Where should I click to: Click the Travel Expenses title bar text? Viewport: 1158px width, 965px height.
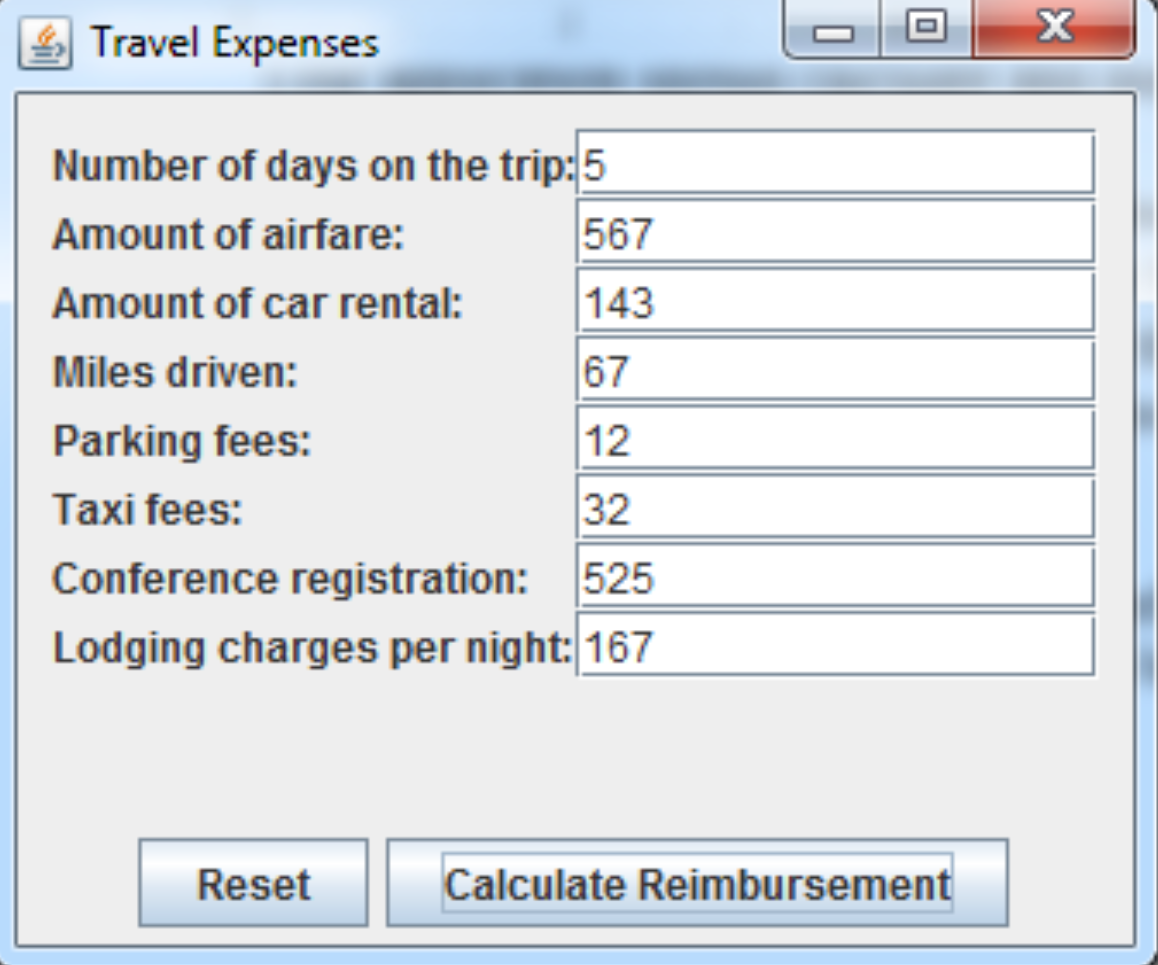[x=234, y=44]
